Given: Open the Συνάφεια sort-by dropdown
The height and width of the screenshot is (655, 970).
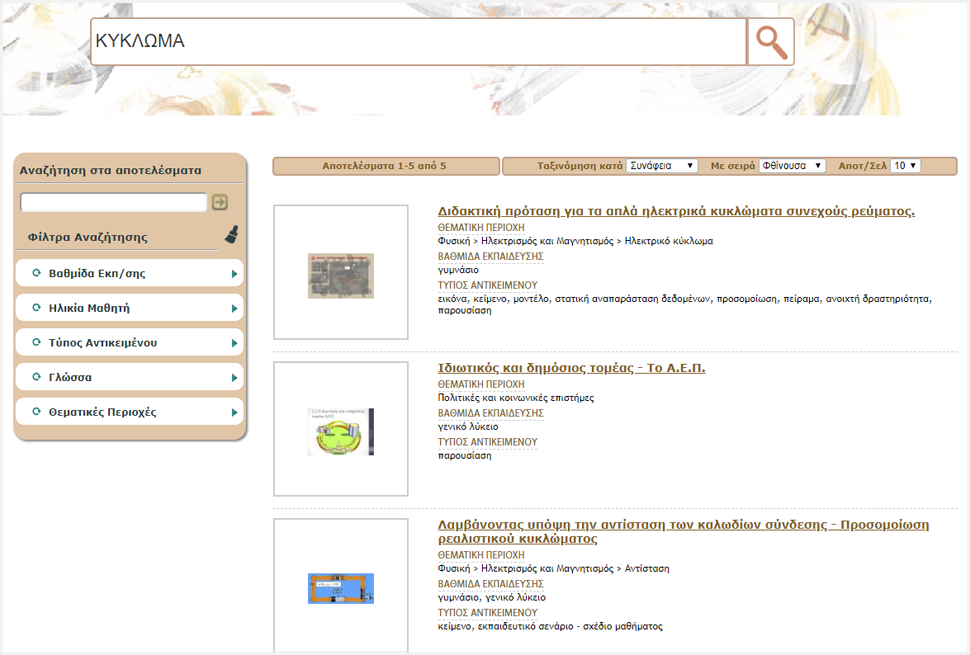Looking at the screenshot, I should coord(662,166).
